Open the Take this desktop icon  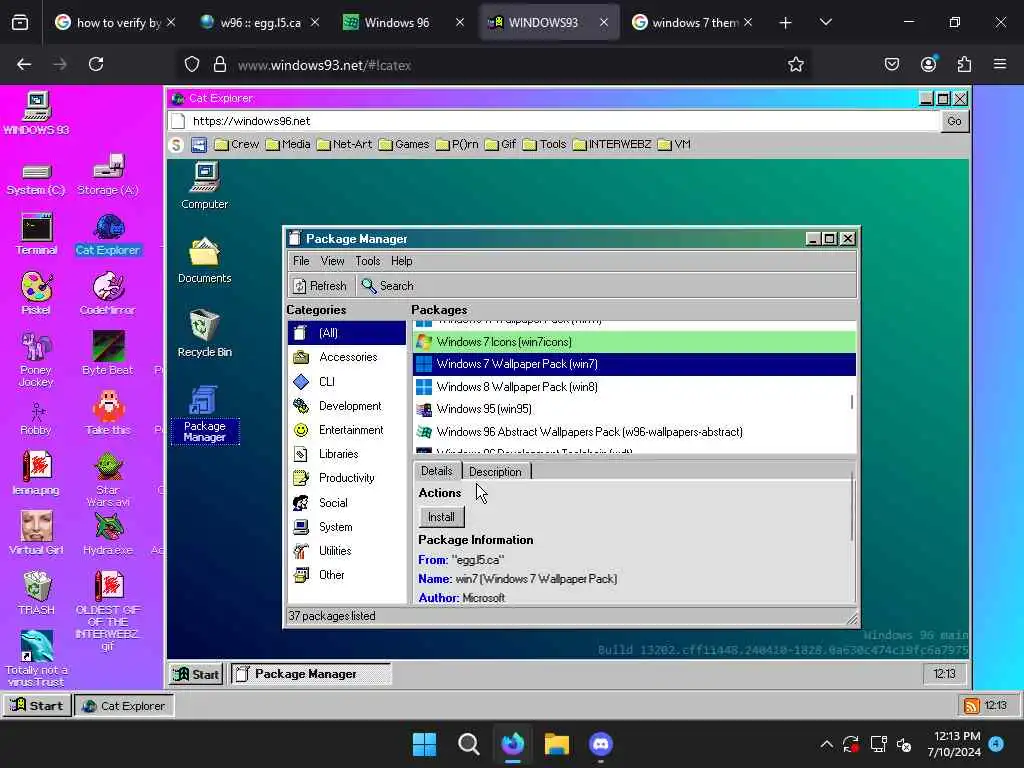(x=108, y=413)
